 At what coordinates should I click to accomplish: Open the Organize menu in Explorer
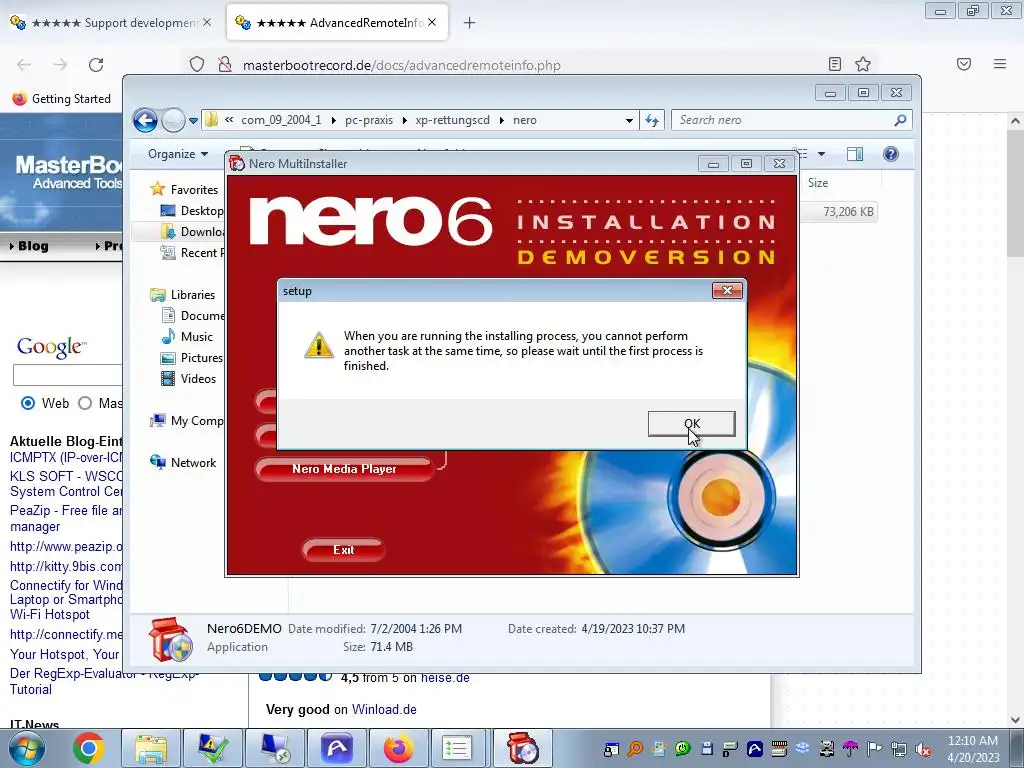point(178,154)
